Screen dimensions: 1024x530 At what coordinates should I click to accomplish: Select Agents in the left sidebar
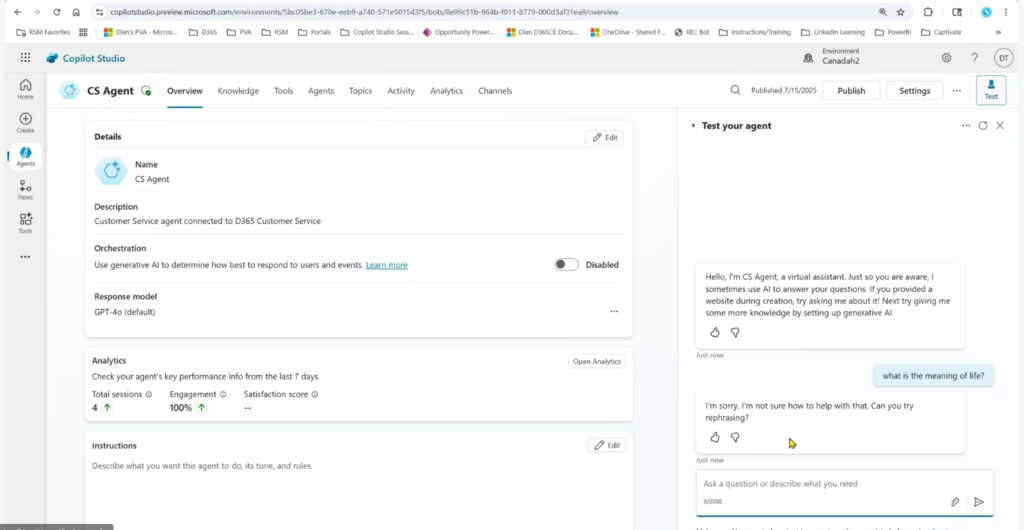click(25, 157)
